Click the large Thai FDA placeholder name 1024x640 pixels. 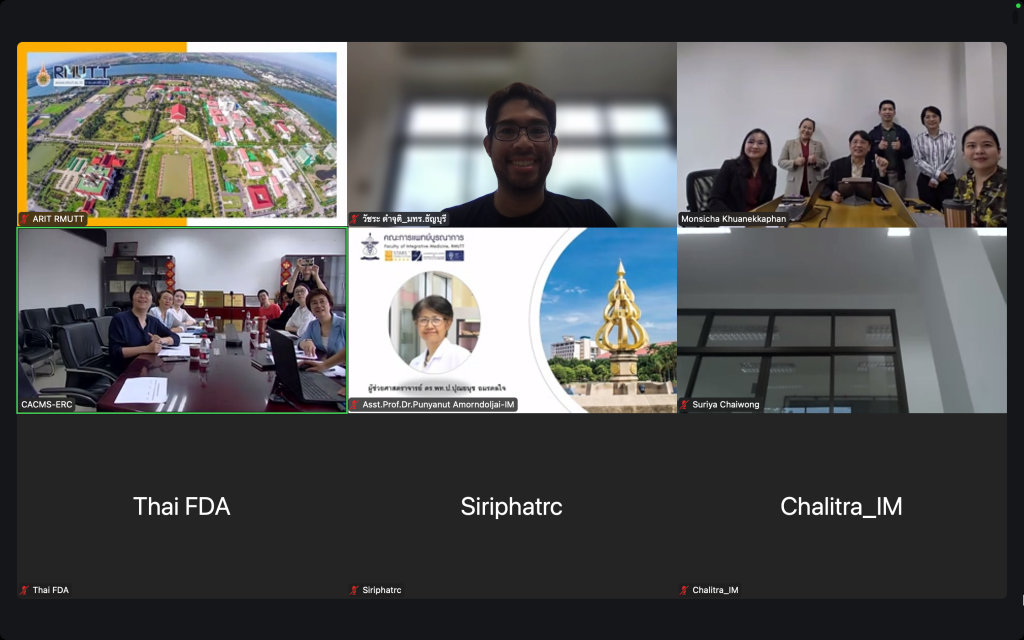(181, 507)
